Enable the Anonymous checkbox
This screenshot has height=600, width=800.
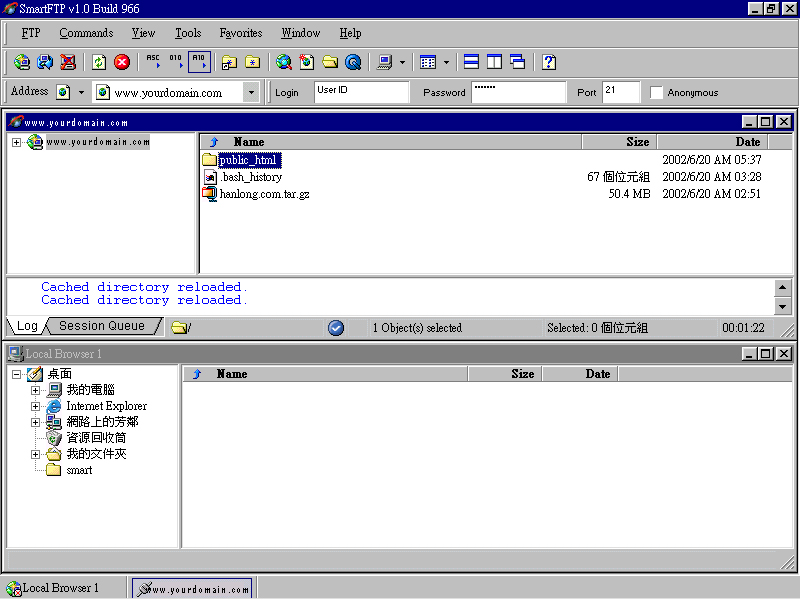tap(656, 92)
